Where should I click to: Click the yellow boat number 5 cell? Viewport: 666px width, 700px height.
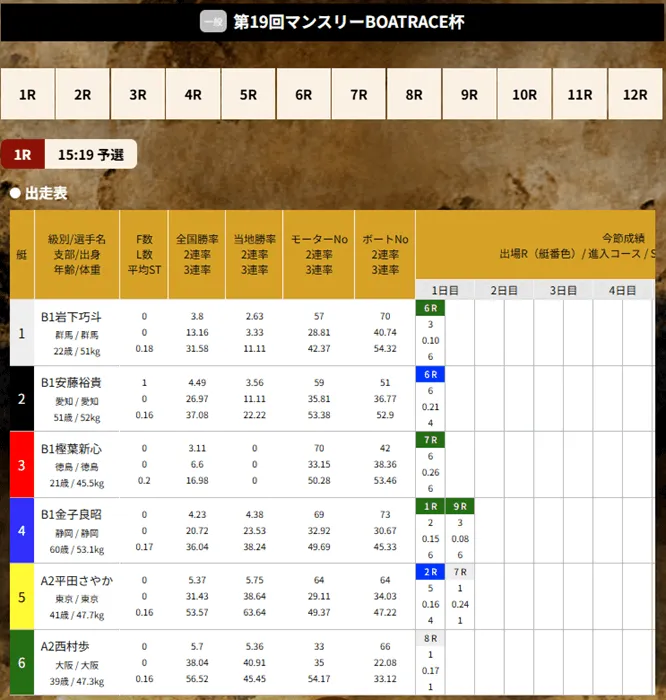[x=22, y=596]
